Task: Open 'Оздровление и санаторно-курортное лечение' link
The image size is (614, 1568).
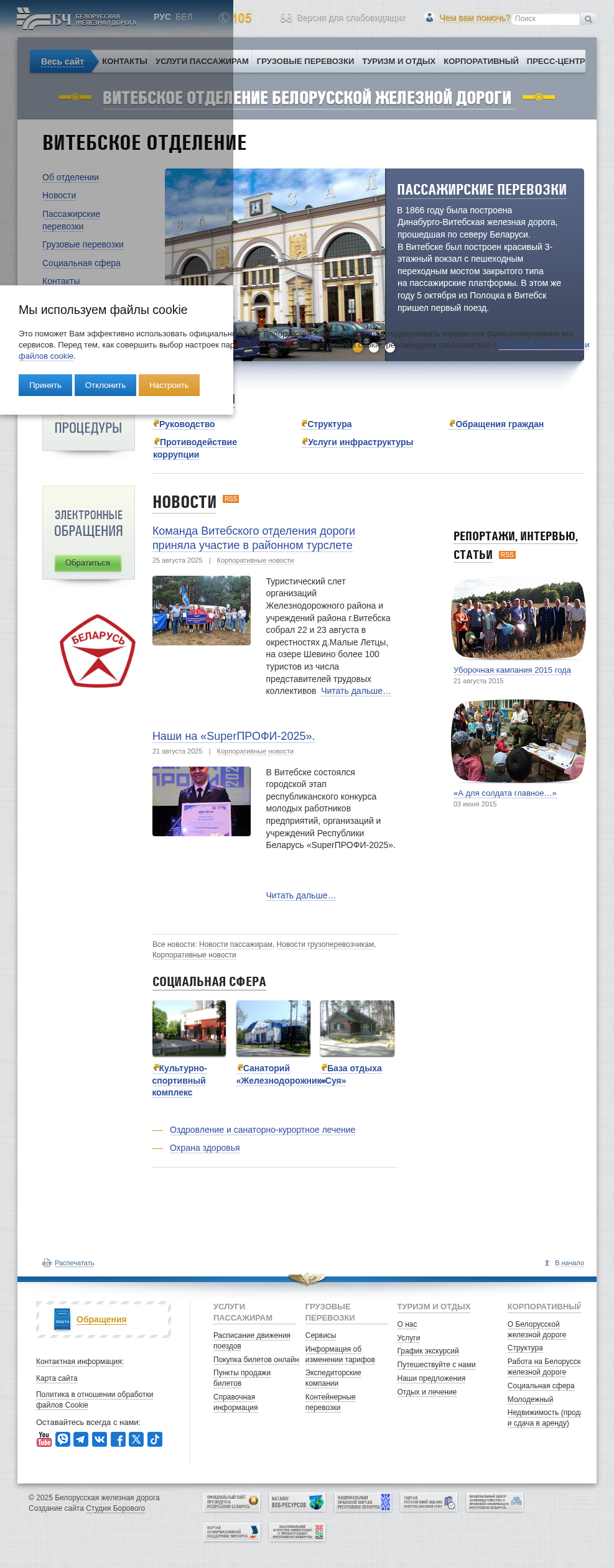Action: (263, 1130)
